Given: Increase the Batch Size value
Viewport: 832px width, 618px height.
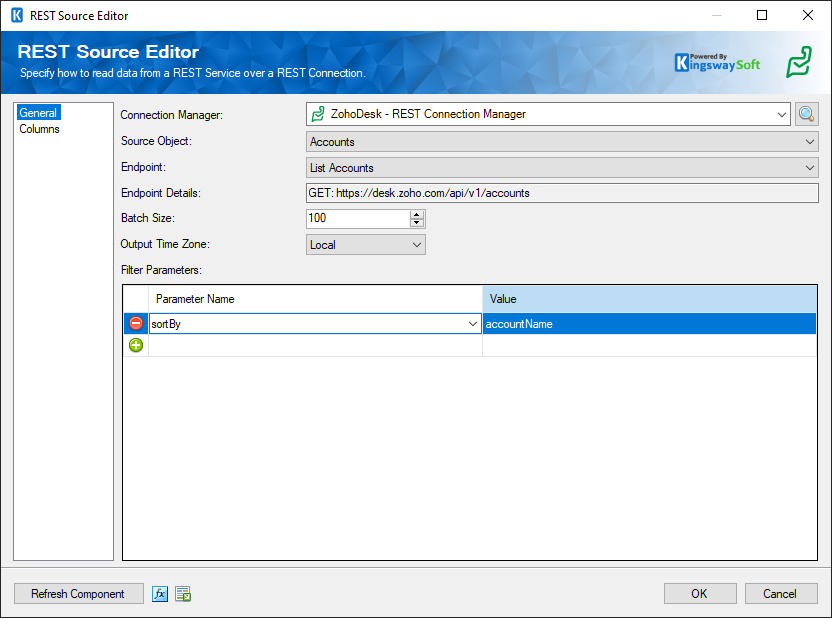Looking at the screenshot, I should tap(417, 214).
